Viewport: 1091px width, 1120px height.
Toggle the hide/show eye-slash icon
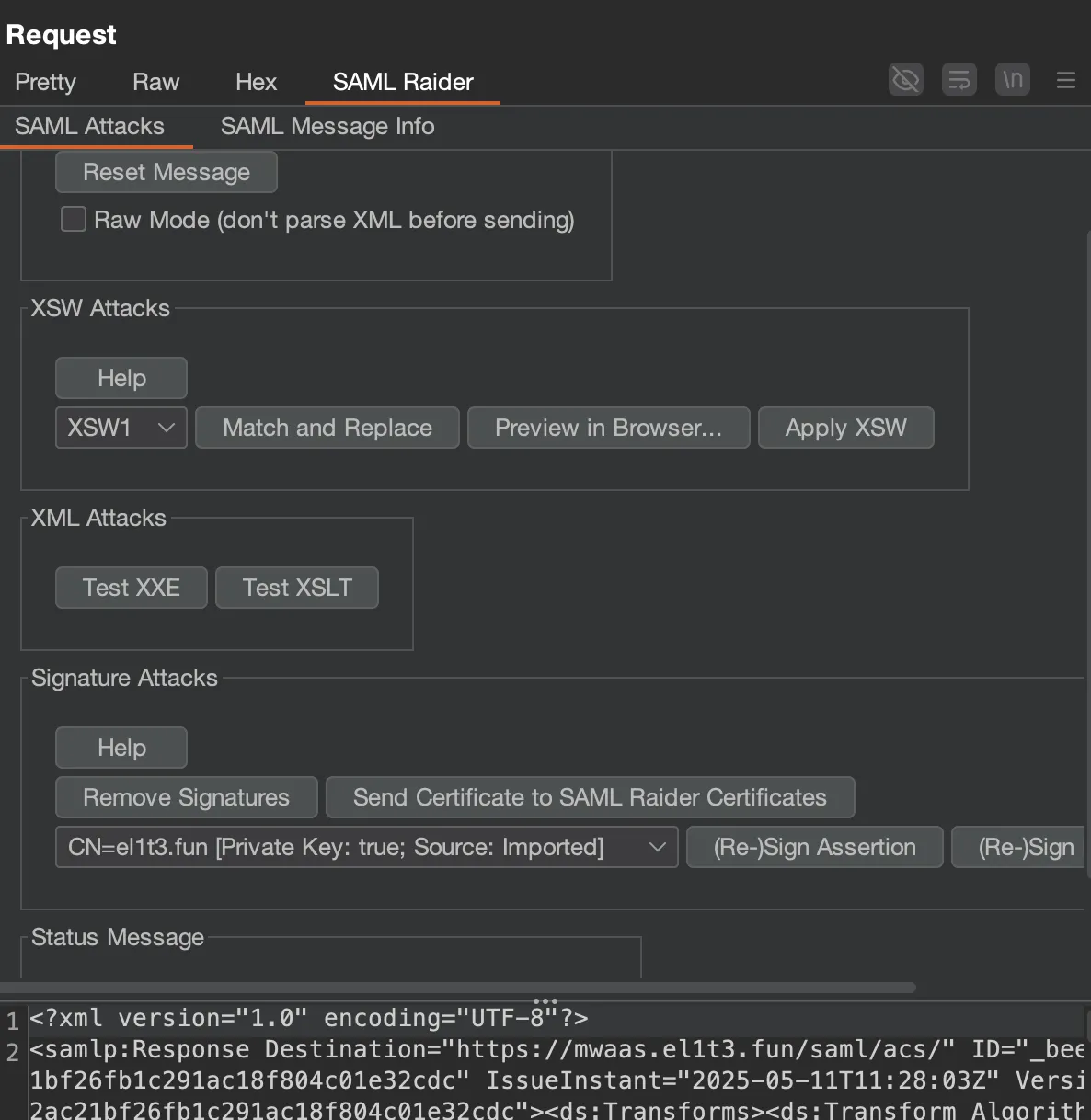(905, 80)
